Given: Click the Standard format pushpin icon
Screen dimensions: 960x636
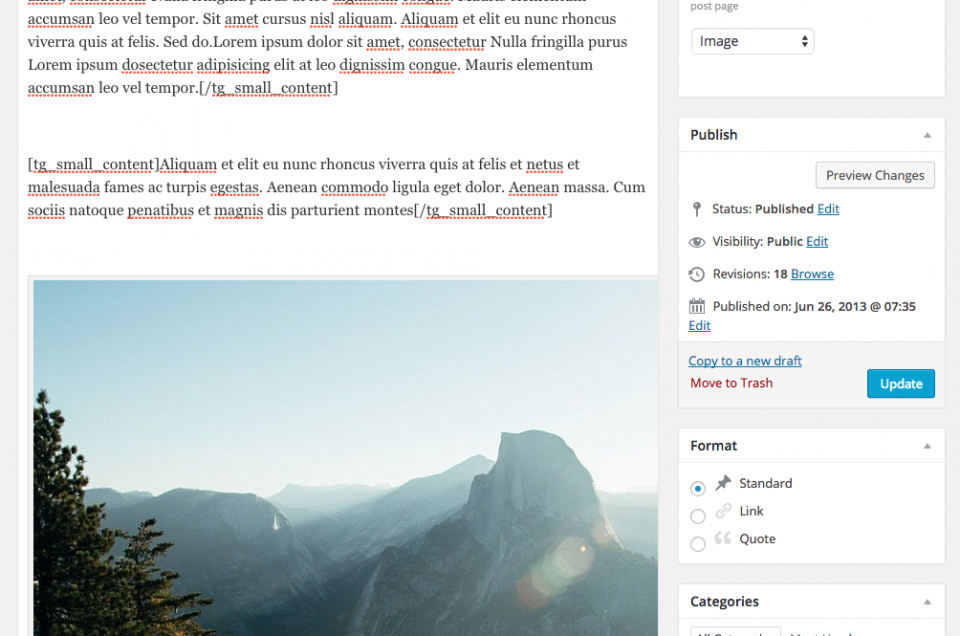Looking at the screenshot, I should coord(723,483).
